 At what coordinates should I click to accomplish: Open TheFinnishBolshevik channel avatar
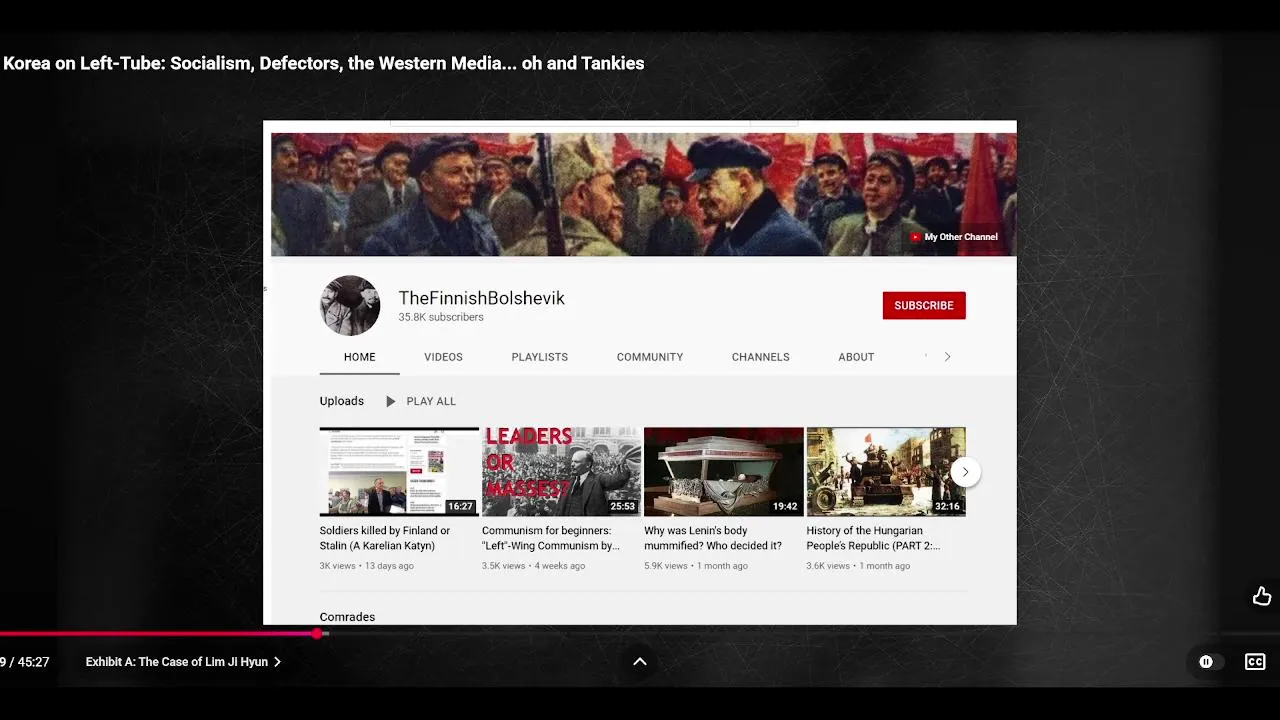point(350,305)
